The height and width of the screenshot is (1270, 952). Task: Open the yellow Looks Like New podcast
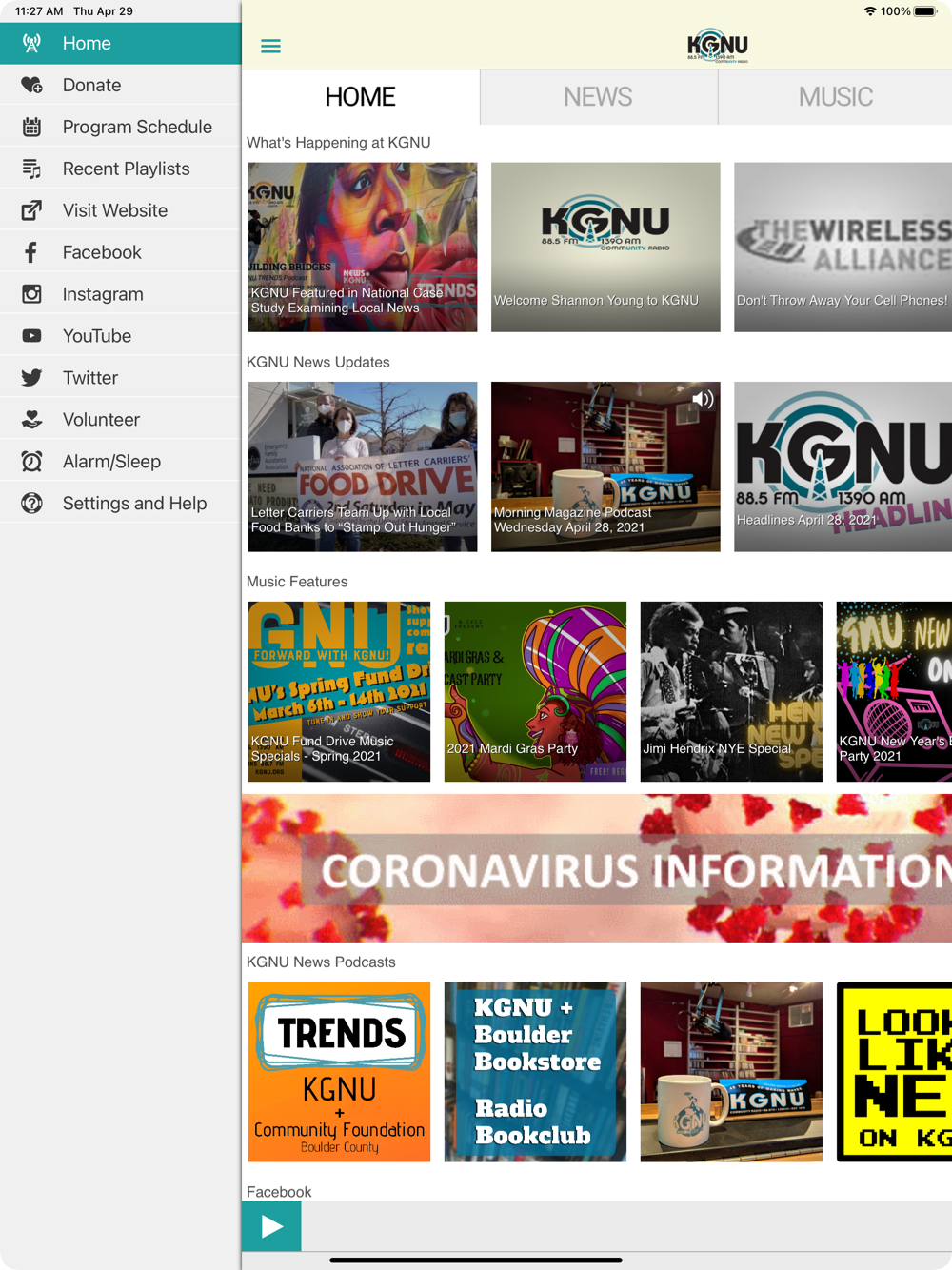[894, 1072]
